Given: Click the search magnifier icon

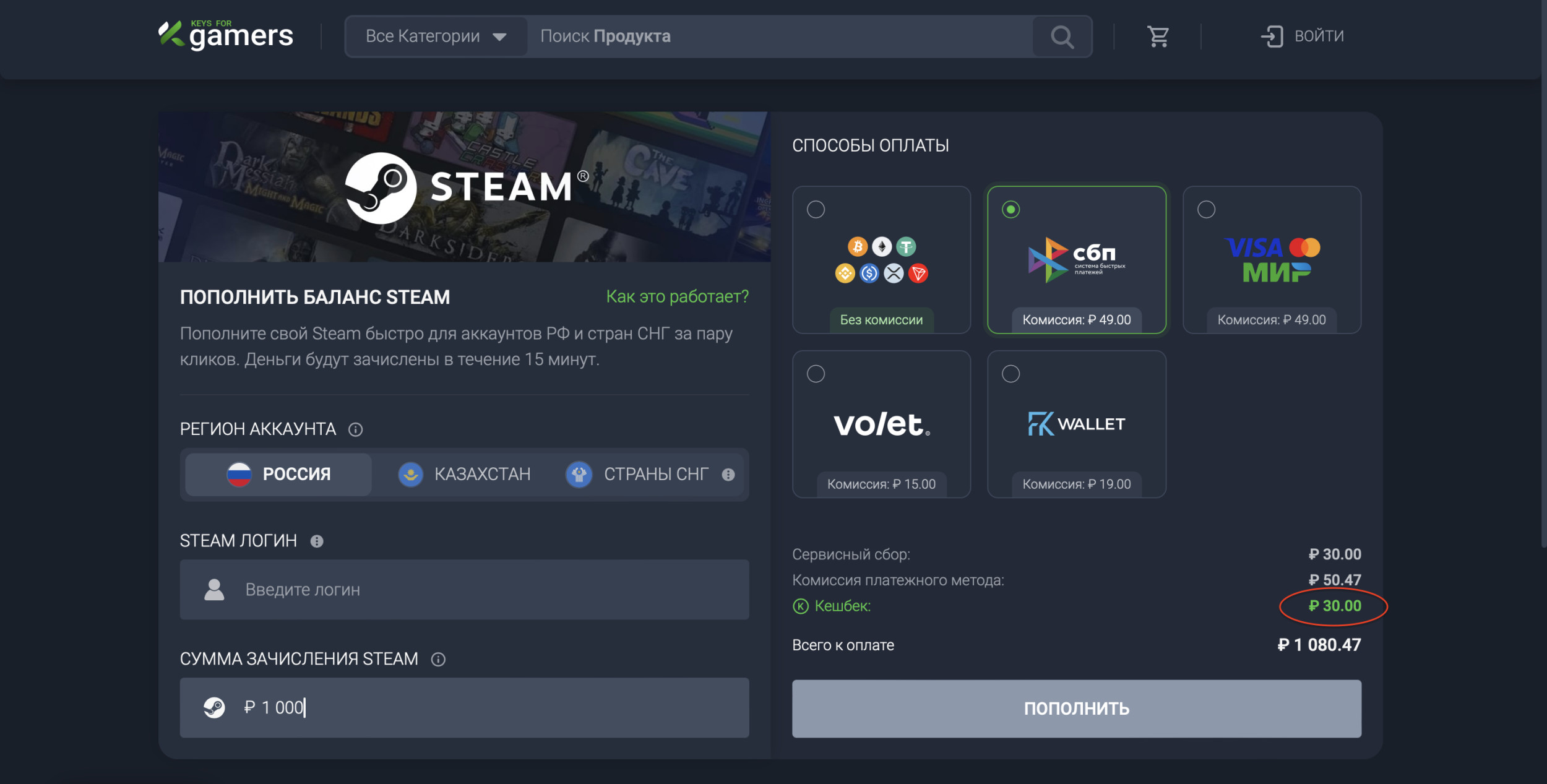Looking at the screenshot, I should pyautogui.click(x=1062, y=37).
